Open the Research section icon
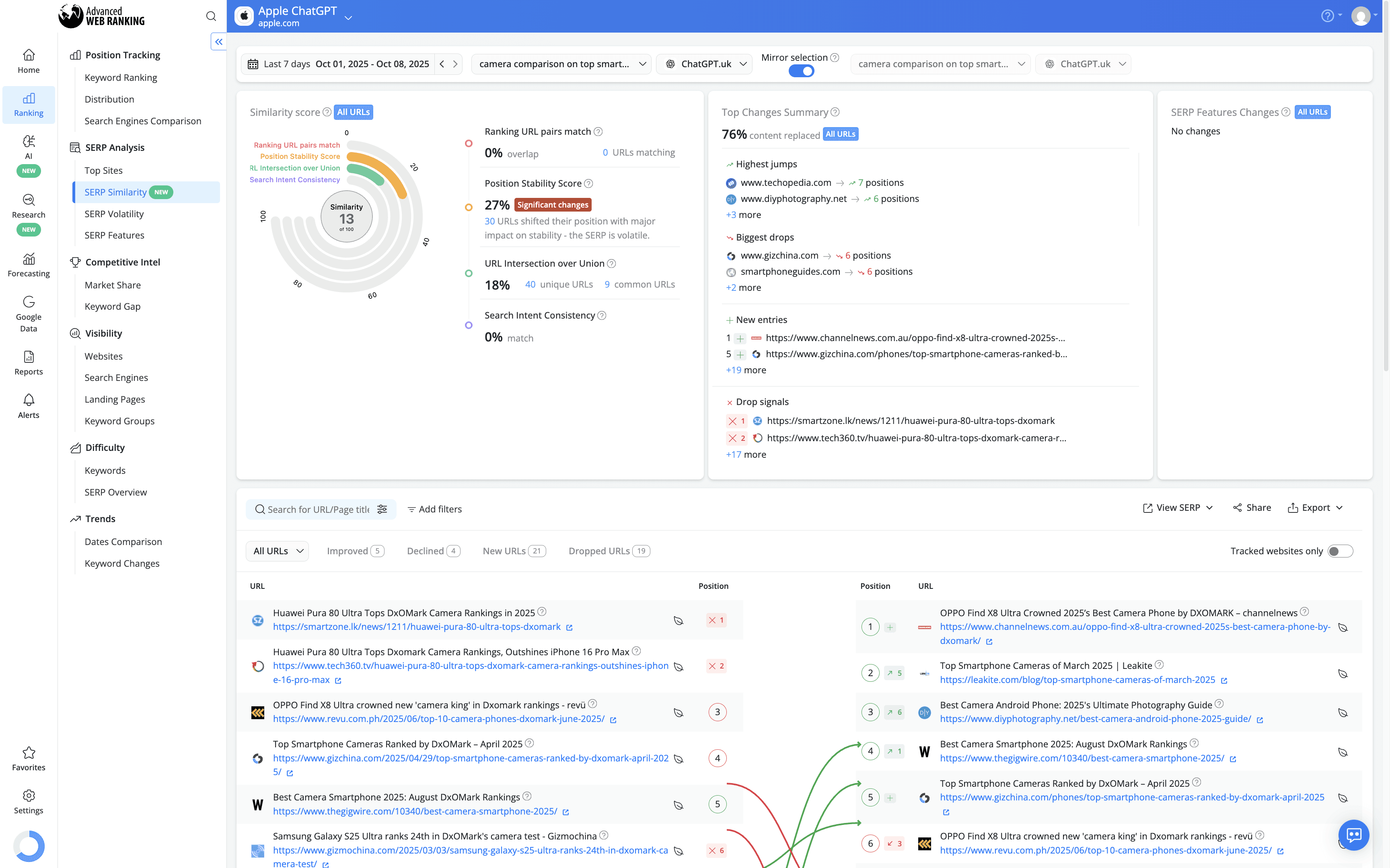The height and width of the screenshot is (868, 1390). [29, 200]
